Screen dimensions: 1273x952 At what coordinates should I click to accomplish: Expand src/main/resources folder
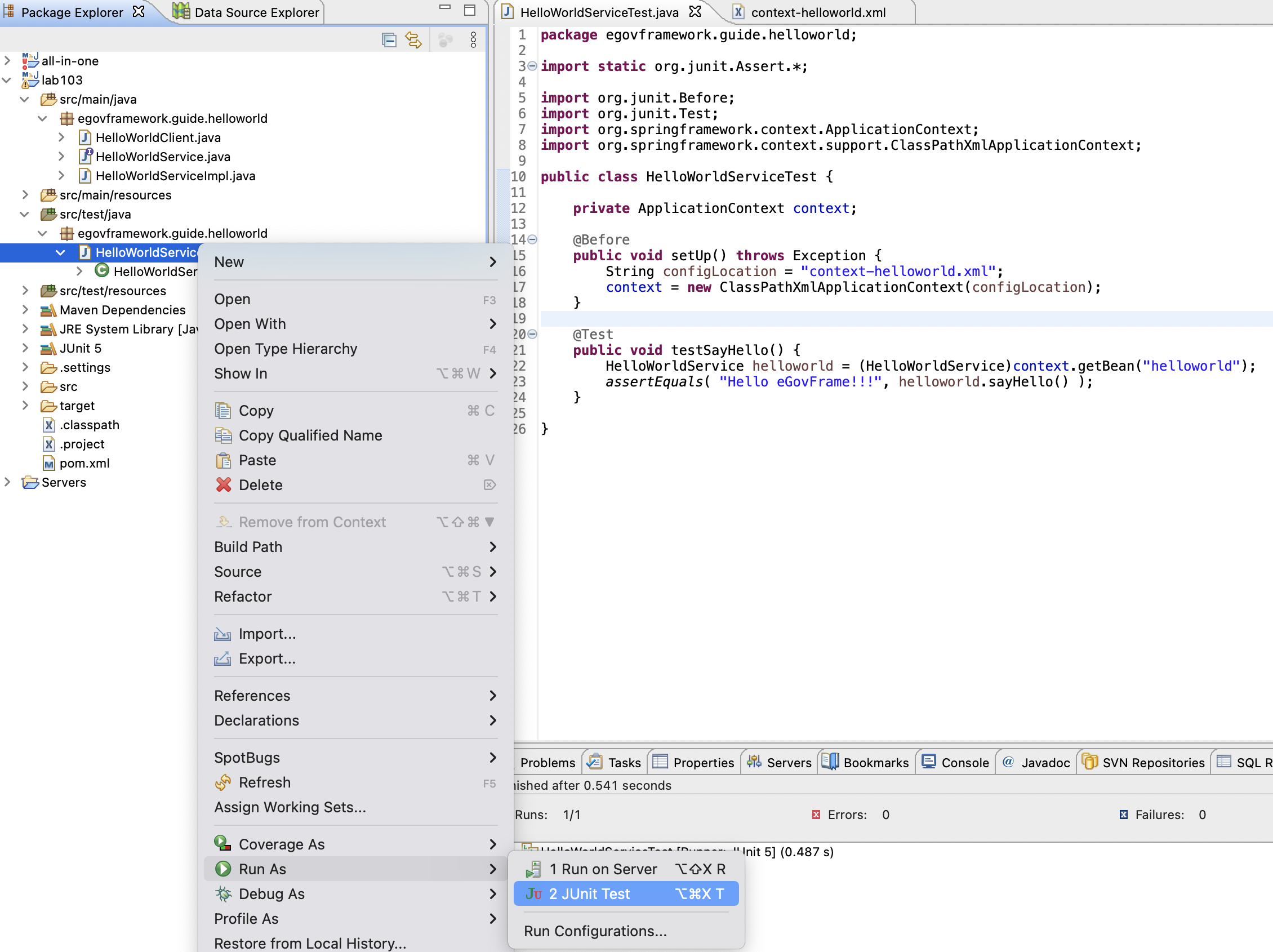(x=25, y=194)
